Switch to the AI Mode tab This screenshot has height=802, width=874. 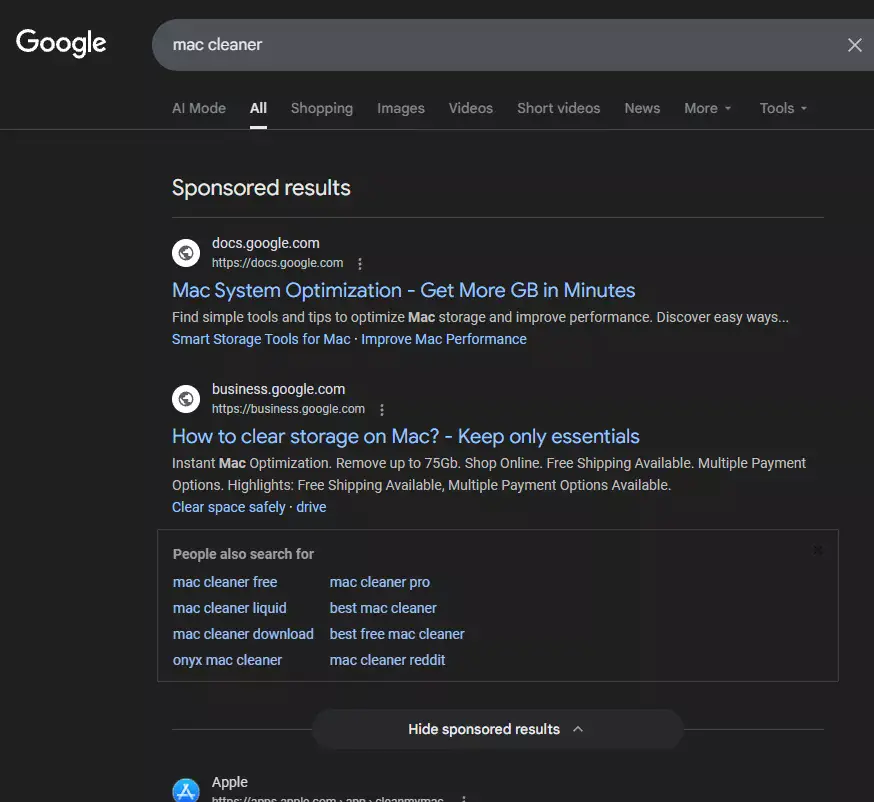(x=199, y=108)
